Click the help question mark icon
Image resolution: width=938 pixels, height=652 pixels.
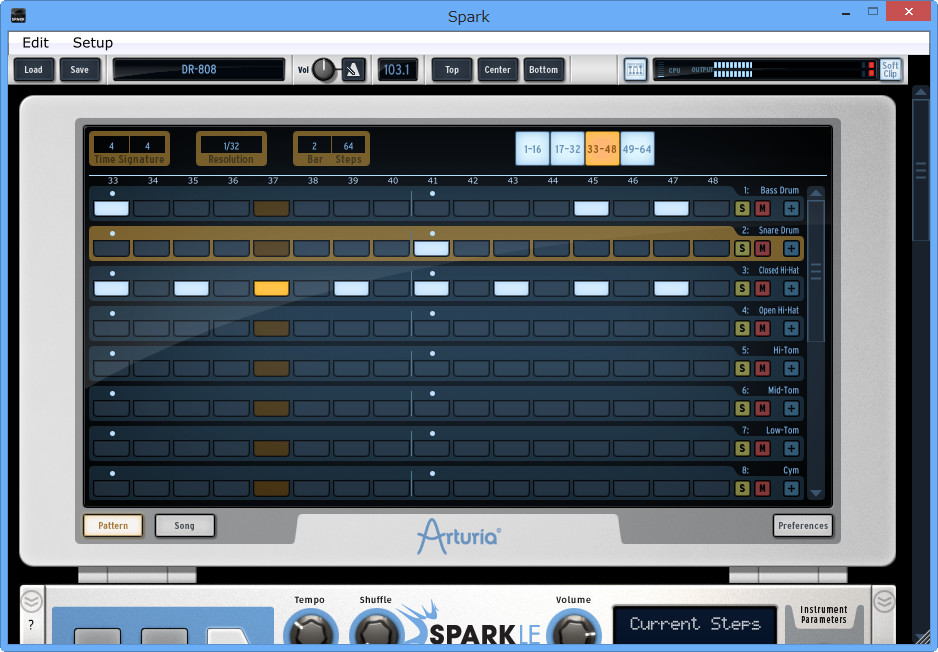31,625
